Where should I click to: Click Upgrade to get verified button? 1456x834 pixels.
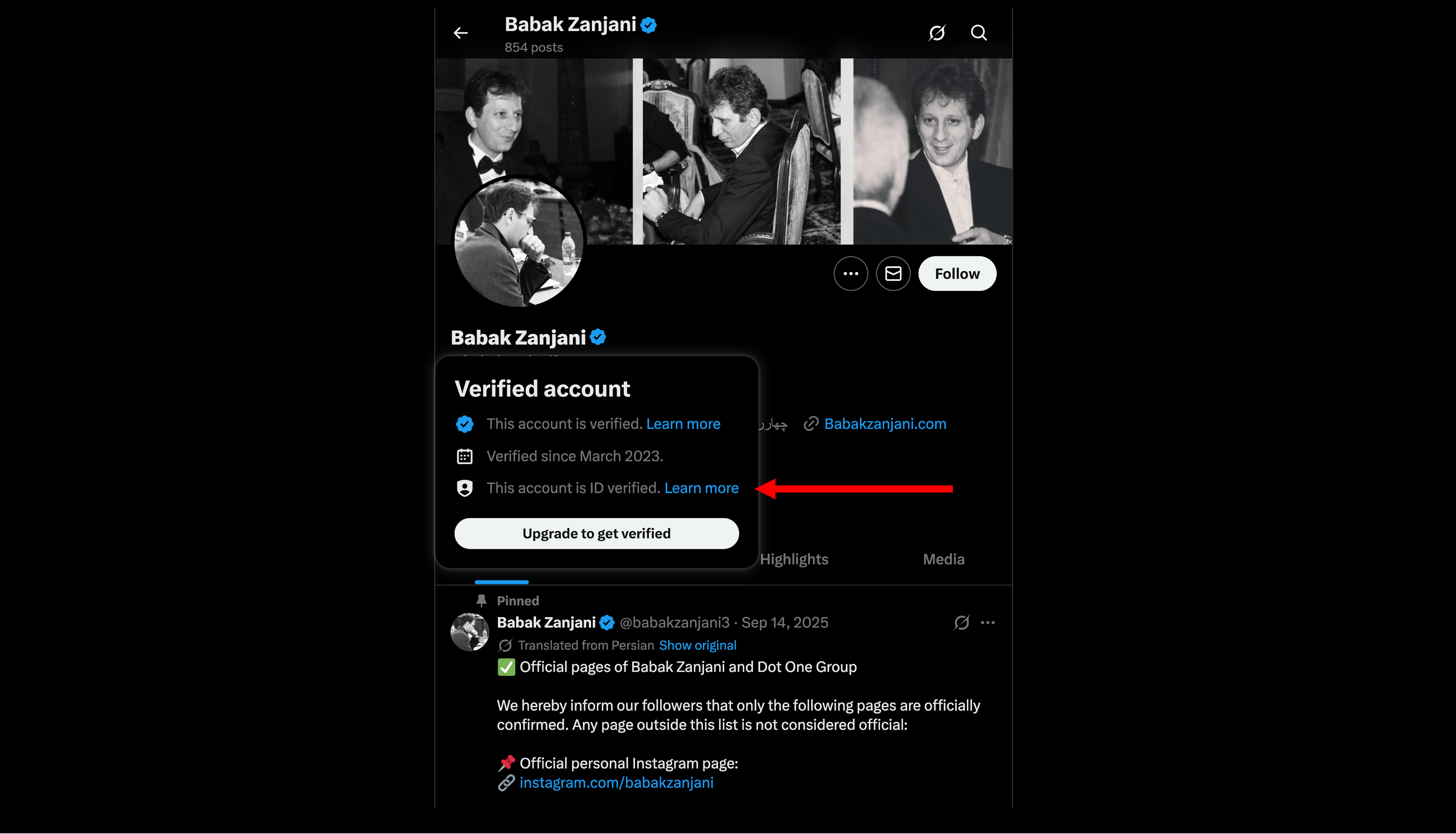(x=596, y=533)
